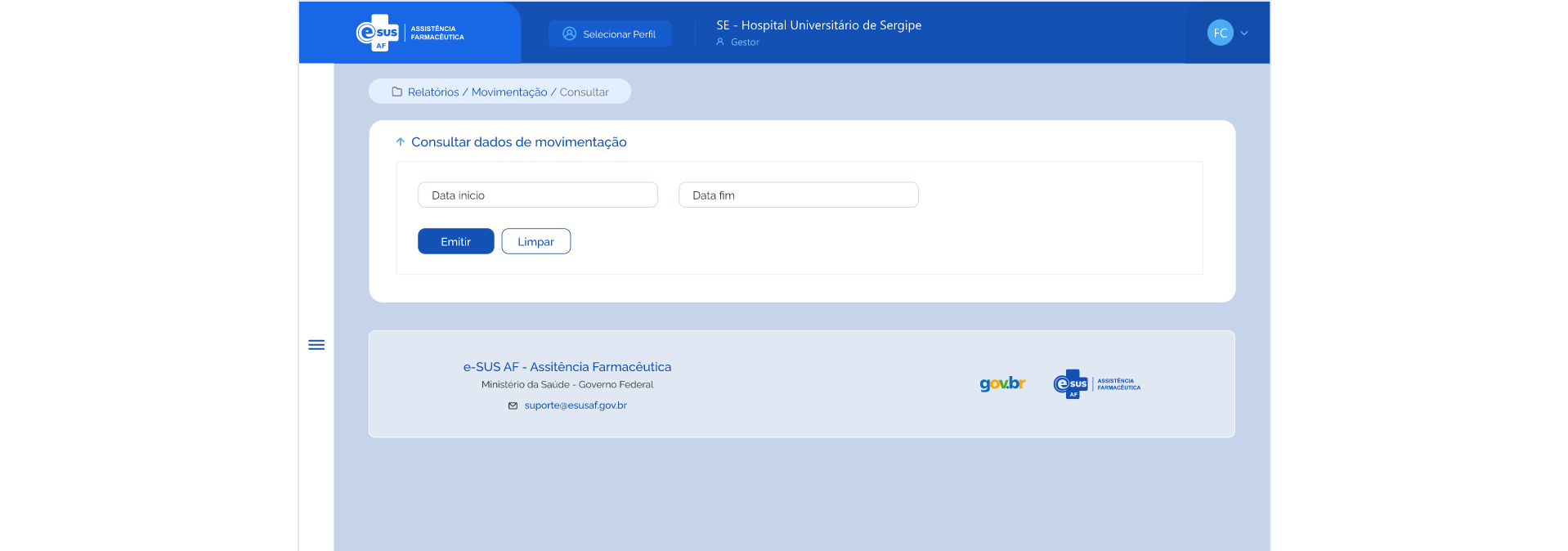Click the e-SUS AF footer logo
This screenshot has height=551, width=1568.
1096,384
